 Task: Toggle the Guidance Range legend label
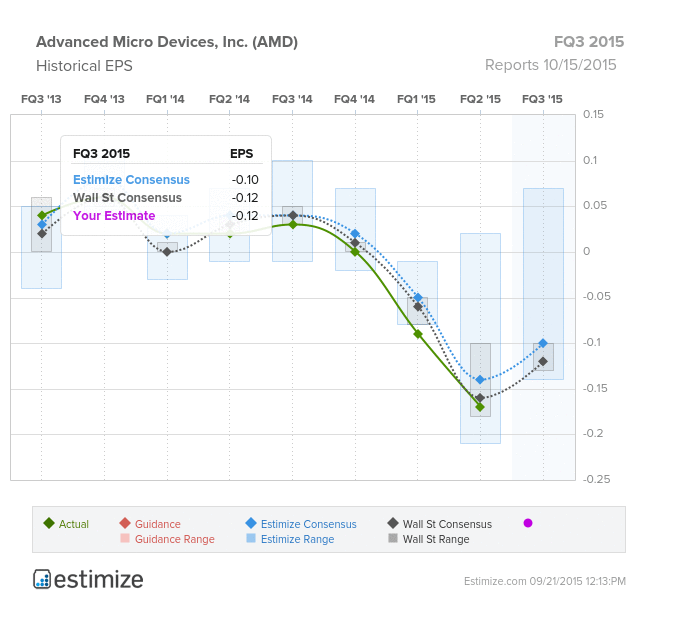174,539
